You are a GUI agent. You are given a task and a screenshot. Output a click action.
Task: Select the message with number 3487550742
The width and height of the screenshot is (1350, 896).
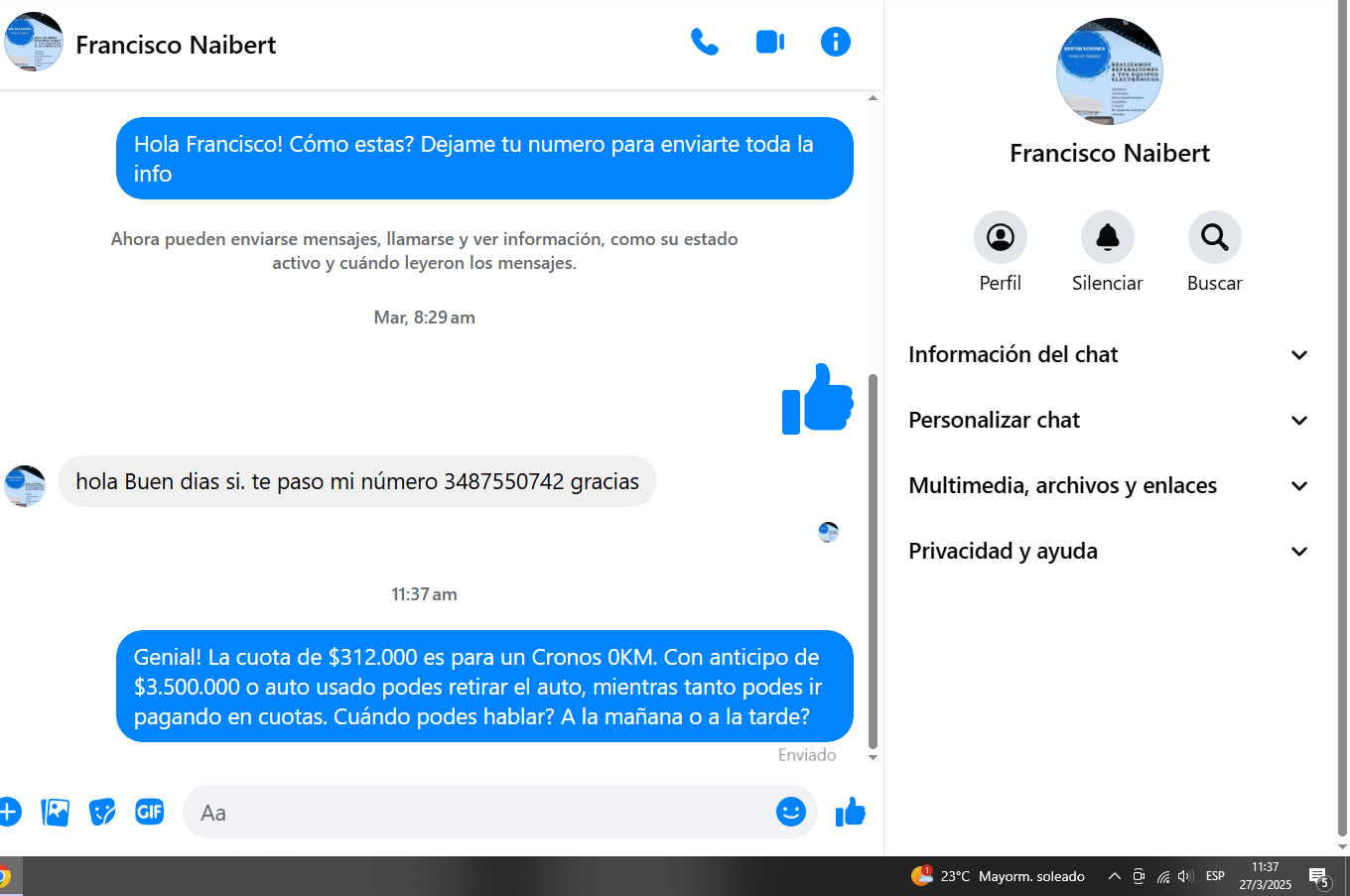click(x=357, y=481)
